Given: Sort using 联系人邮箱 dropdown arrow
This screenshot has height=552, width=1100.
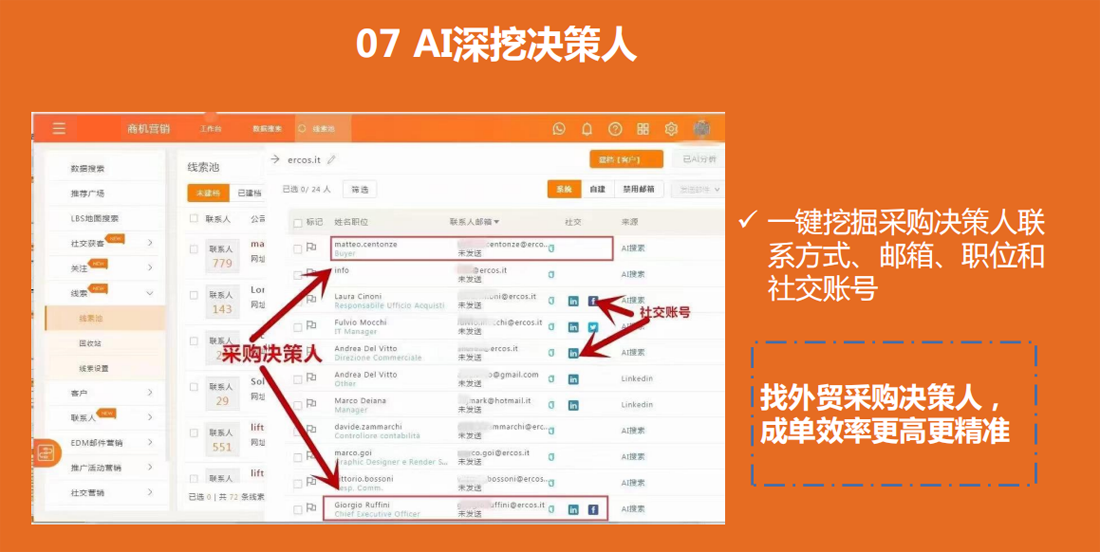Looking at the screenshot, I should (x=496, y=222).
